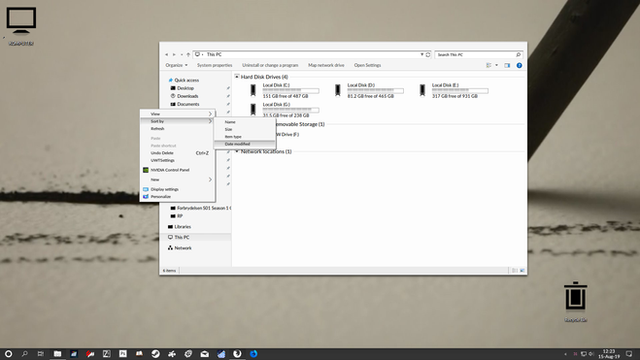Open NVIDIA Control Panel from context menu
The image size is (640, 360).
178,170
